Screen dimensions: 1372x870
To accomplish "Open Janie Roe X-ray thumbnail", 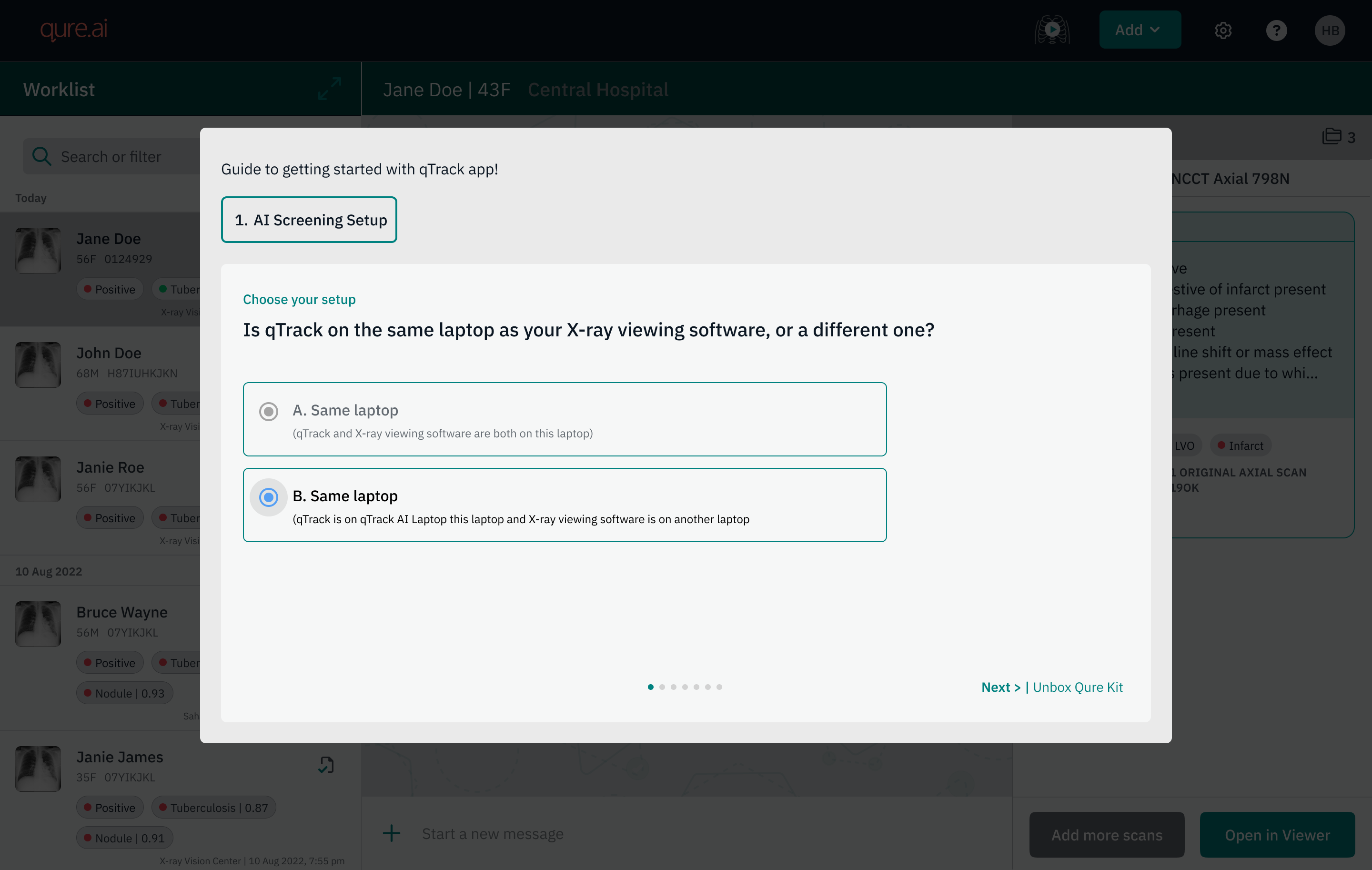I will (x=38, y=478).
